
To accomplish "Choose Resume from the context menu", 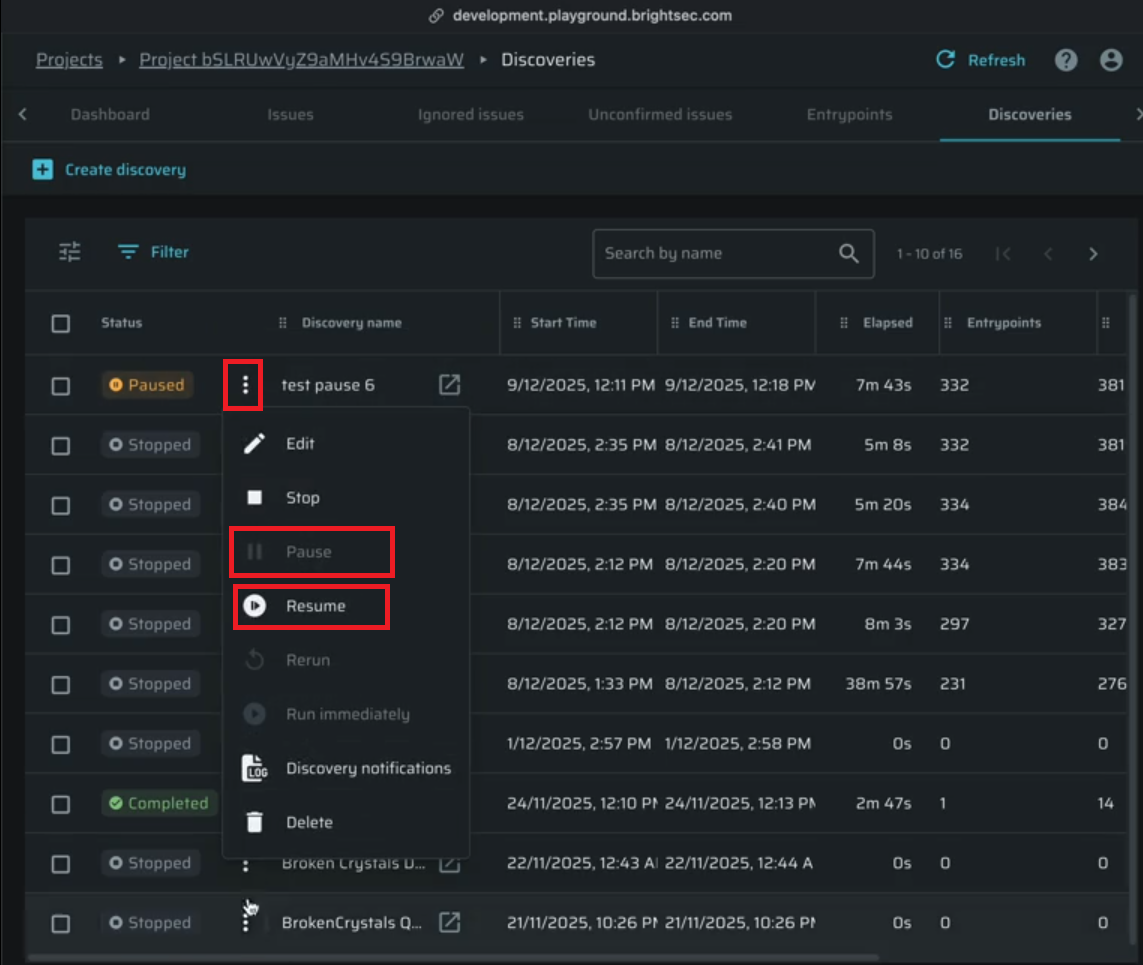I will tap(346, 606).
